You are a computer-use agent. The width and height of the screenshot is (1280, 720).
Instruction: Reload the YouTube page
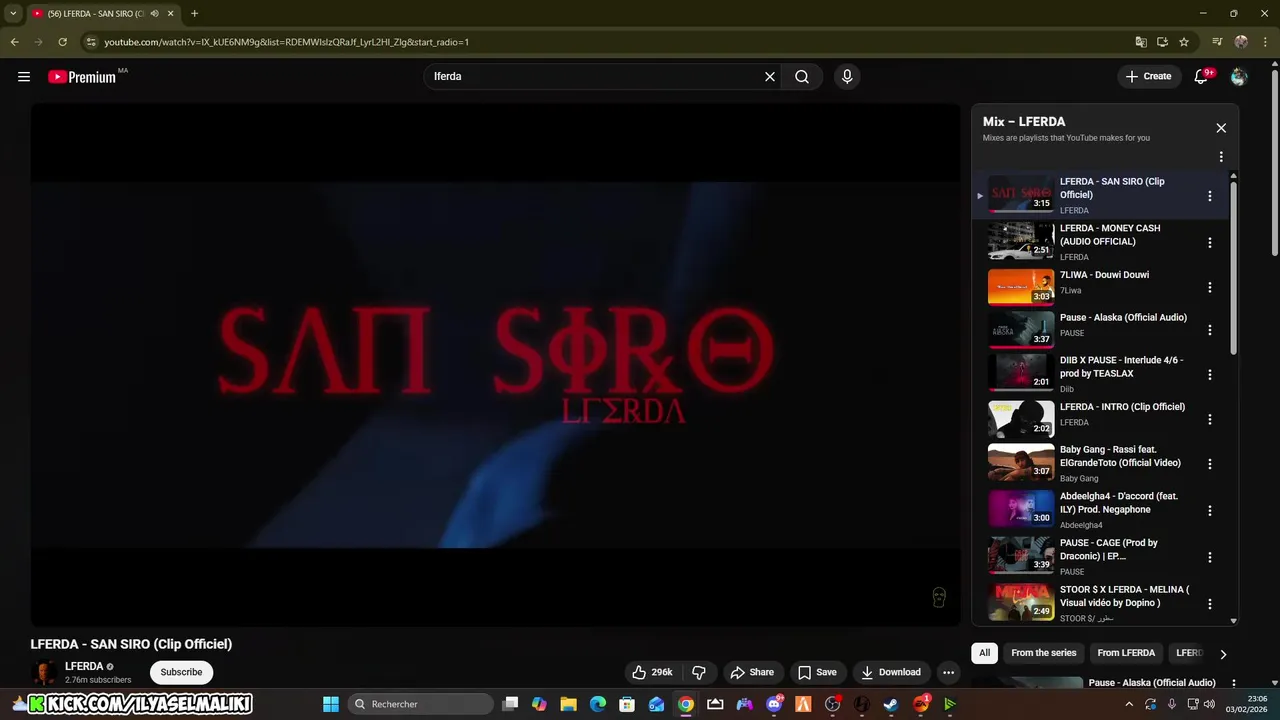click(x=62, y=42)
